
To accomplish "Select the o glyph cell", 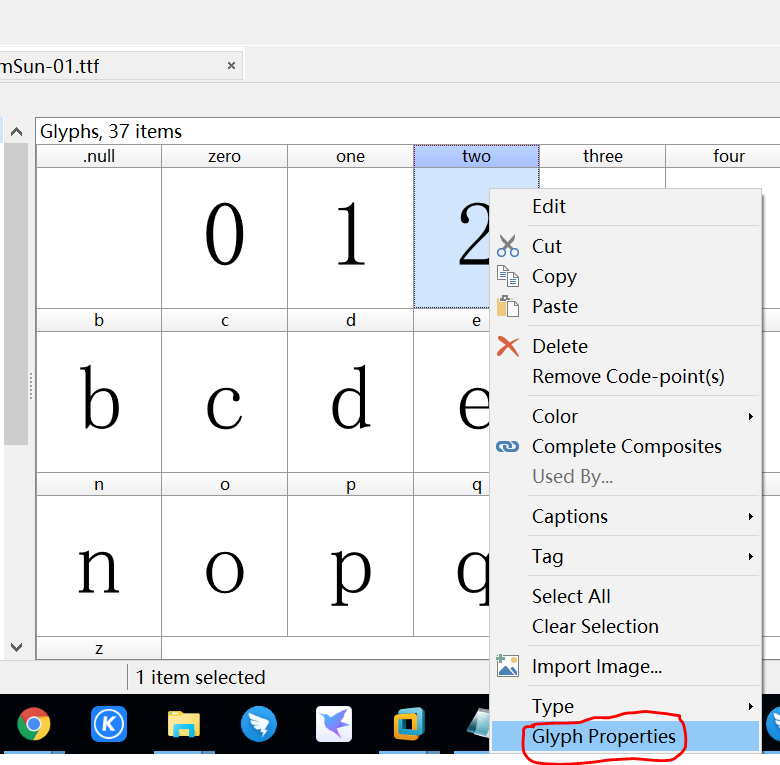I will 224,566.
